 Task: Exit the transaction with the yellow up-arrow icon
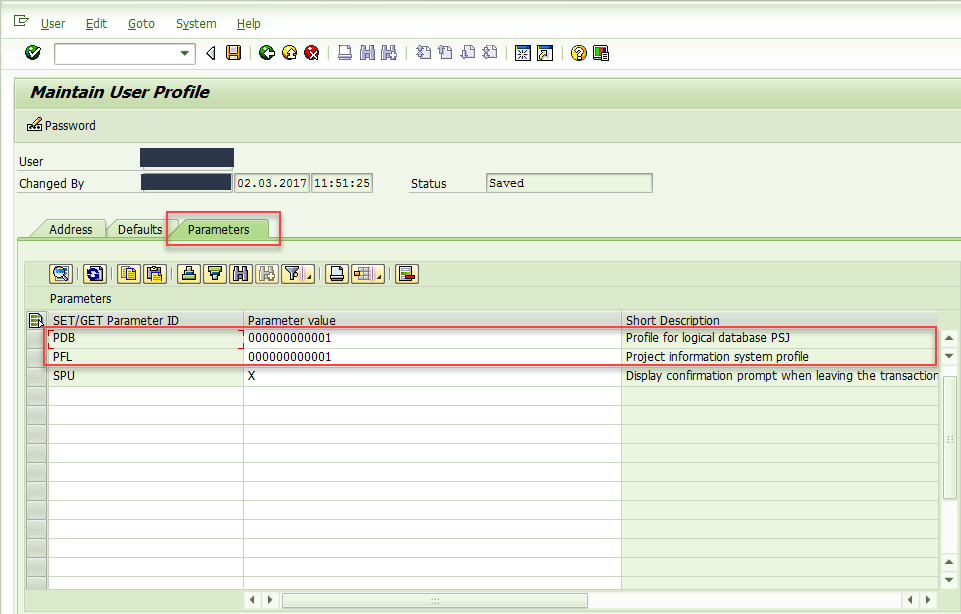[289, 53]
